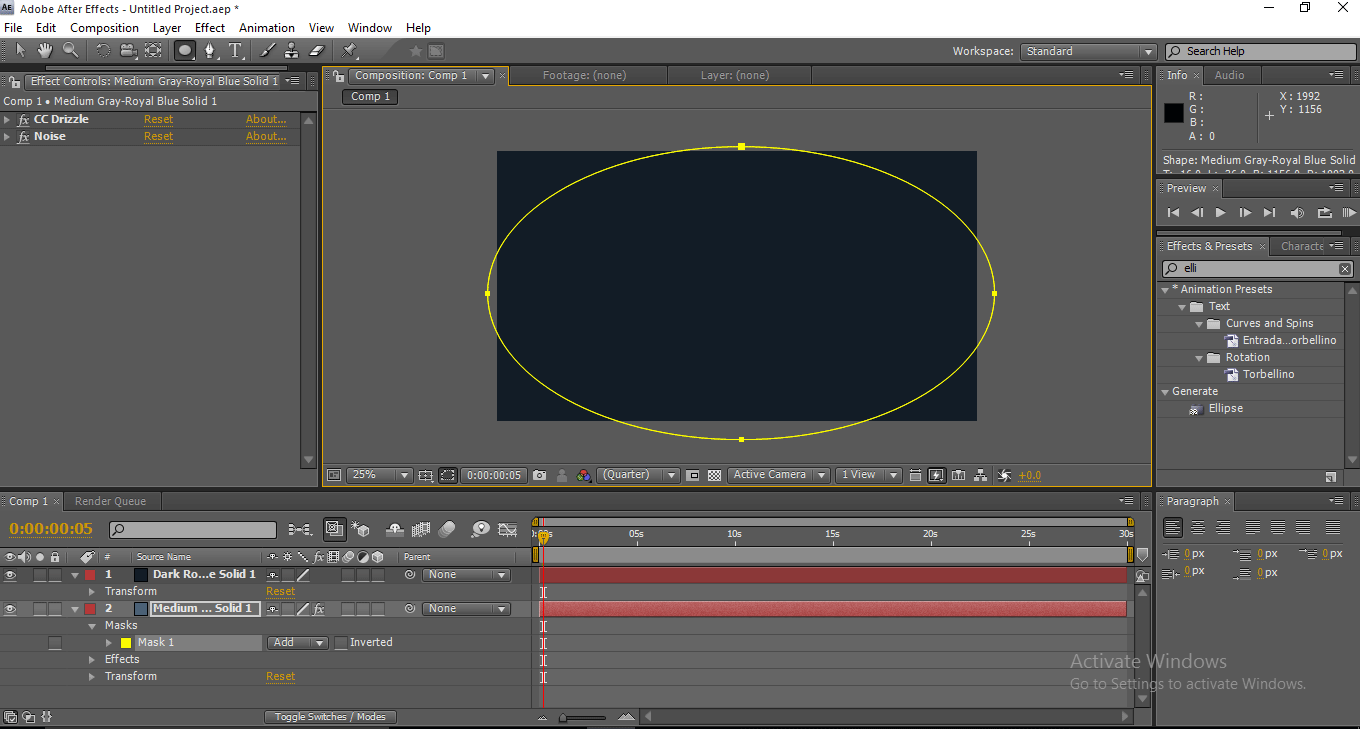Click the Take Snapshot camera icon

(540, 476)
